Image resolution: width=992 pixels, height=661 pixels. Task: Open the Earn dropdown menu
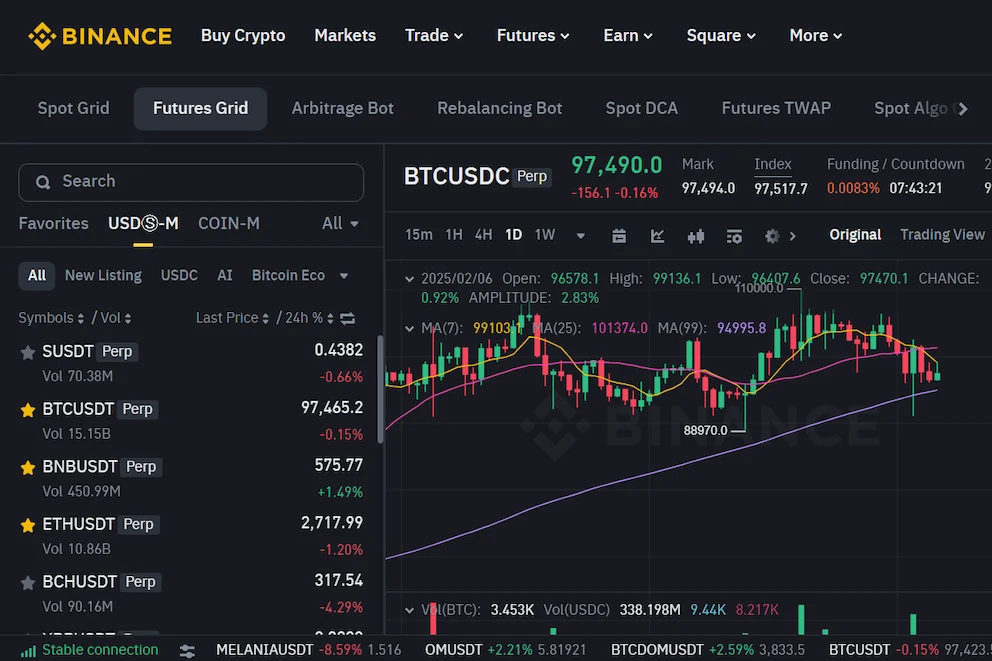[628, 35]
